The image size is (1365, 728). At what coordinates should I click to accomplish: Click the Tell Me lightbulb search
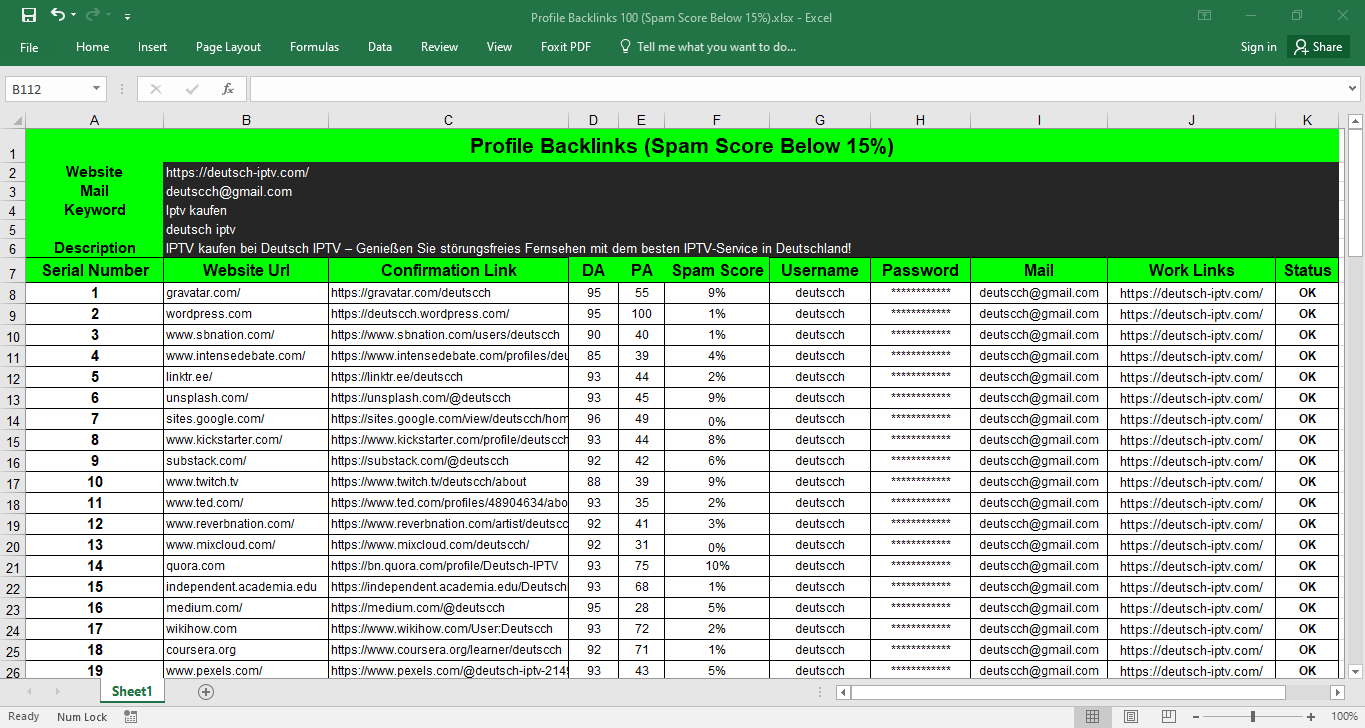pos(623,46)
